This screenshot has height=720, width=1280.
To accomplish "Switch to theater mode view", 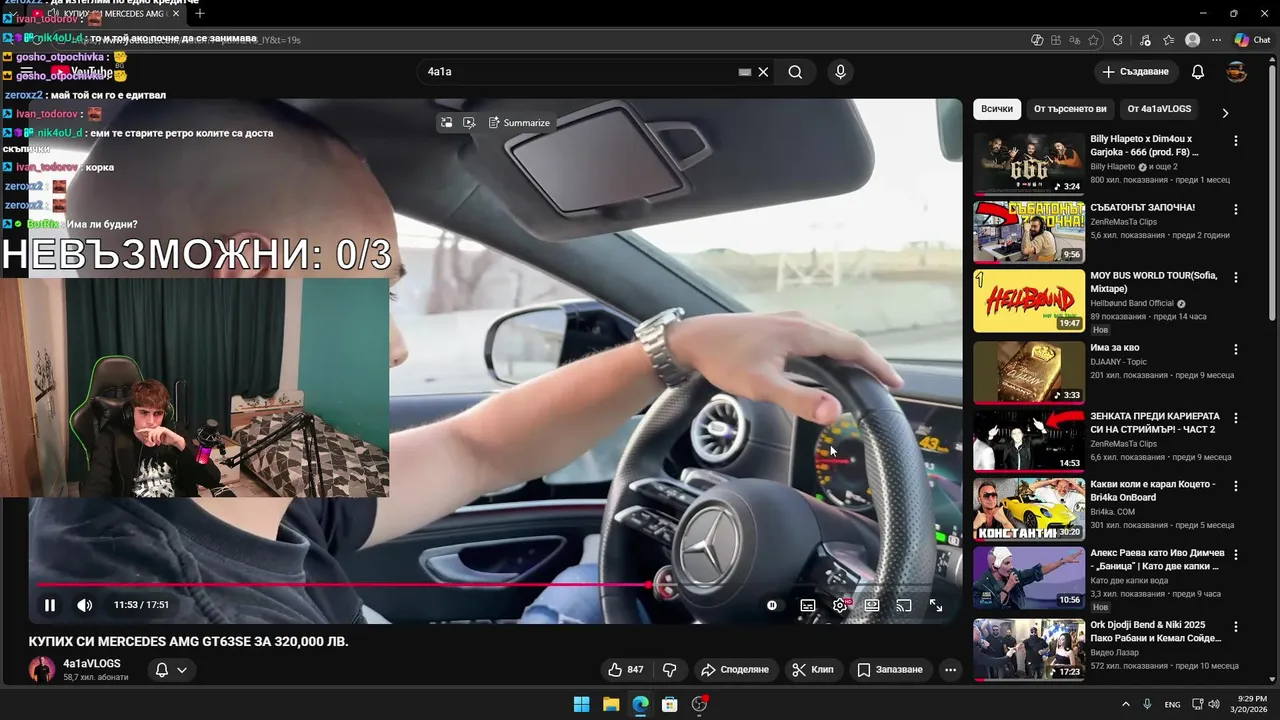I will (x=872, y=605).
